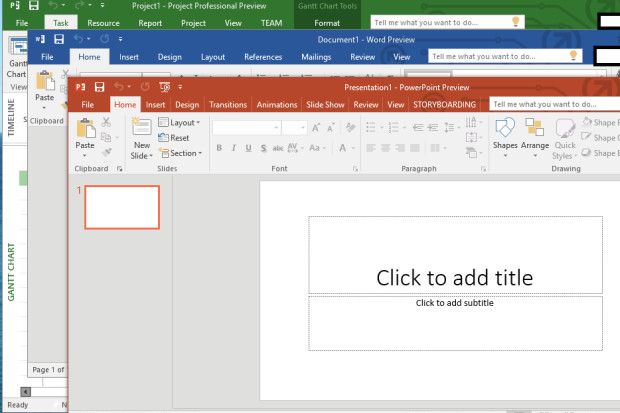Open the font name combo box
Viewport: 620px width, 413px height.
coord(247,128)
